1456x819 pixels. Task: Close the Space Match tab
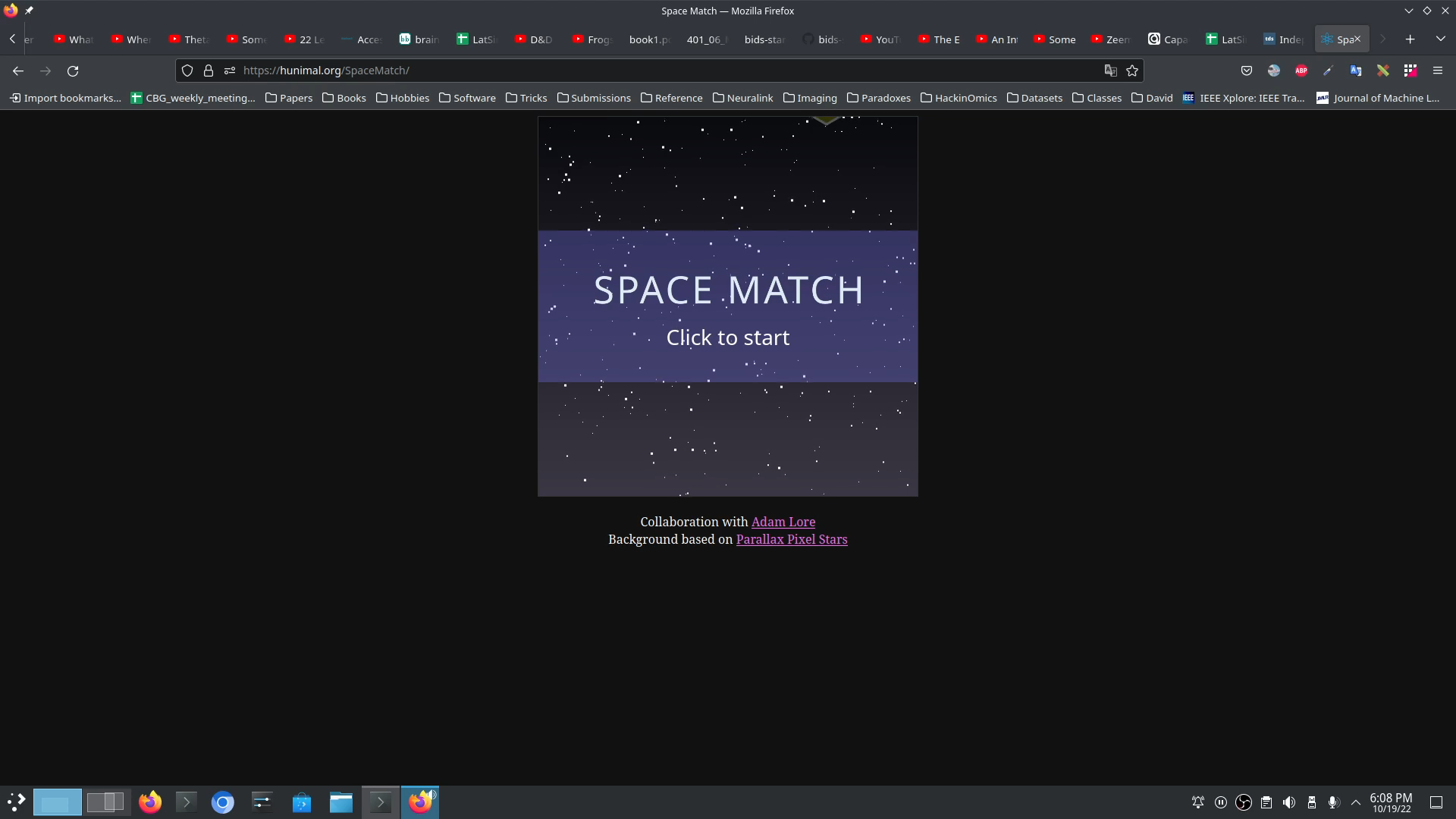click(1357, 39)
